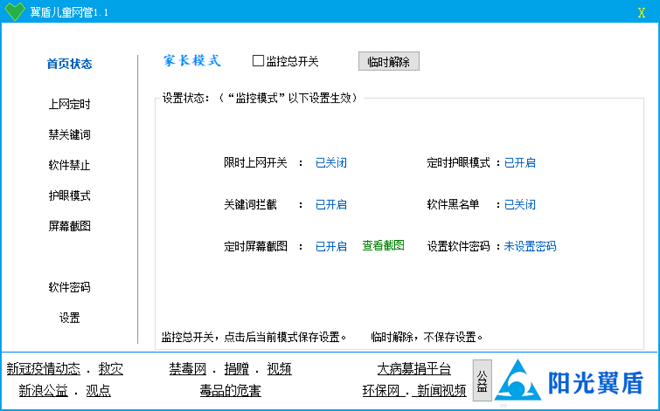Open the 软件密码 sidebar item
Screen dimensions: 660x411
point(69,287)
